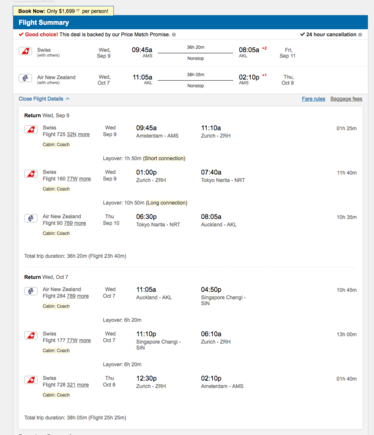
Task: Click the Book Now price banner
Action: [63, 11]
